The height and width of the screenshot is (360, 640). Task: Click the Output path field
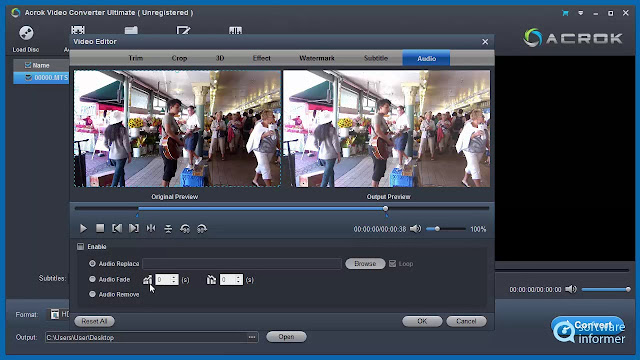[x=147, y=337]
